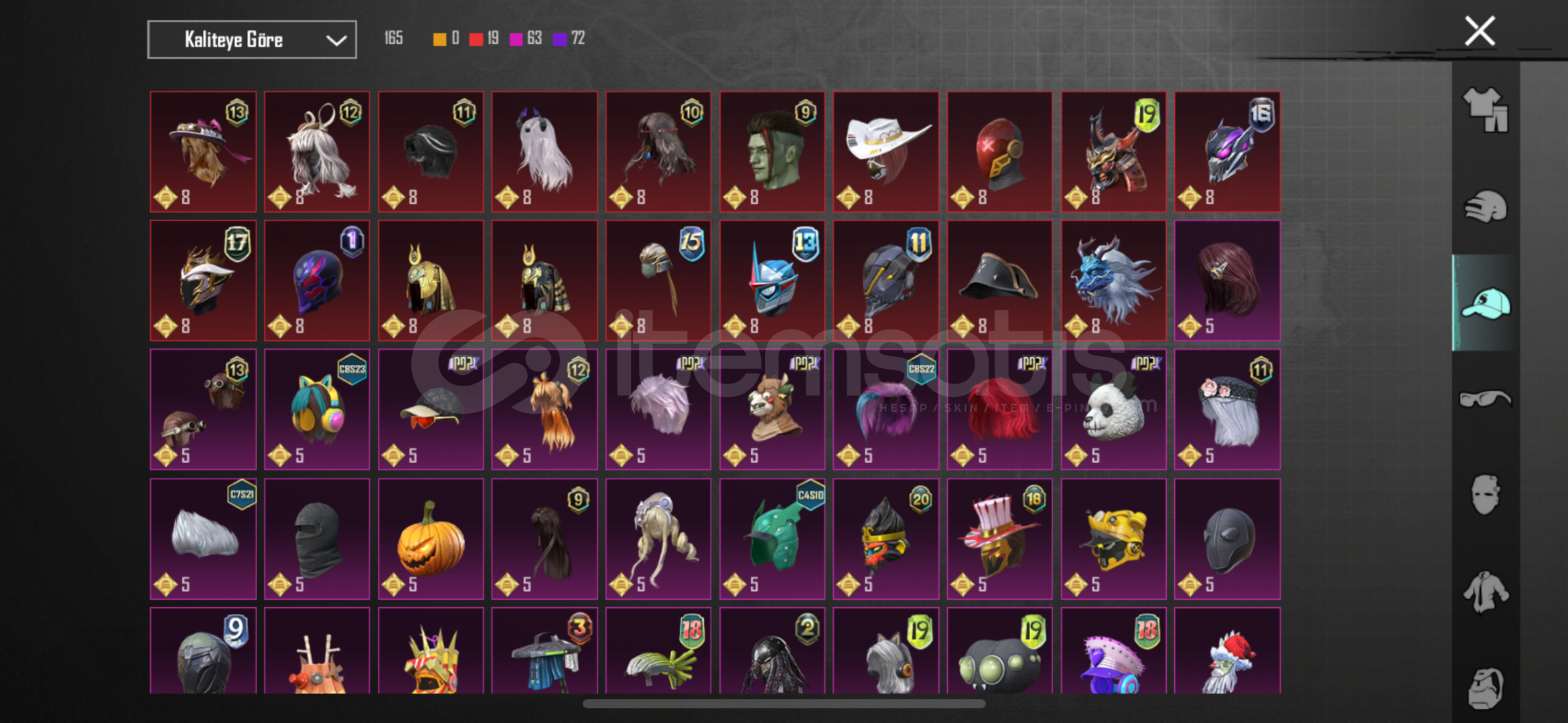Select the blue dragon mask item
Viewport: 1568px width, 723px height.
1113,281
